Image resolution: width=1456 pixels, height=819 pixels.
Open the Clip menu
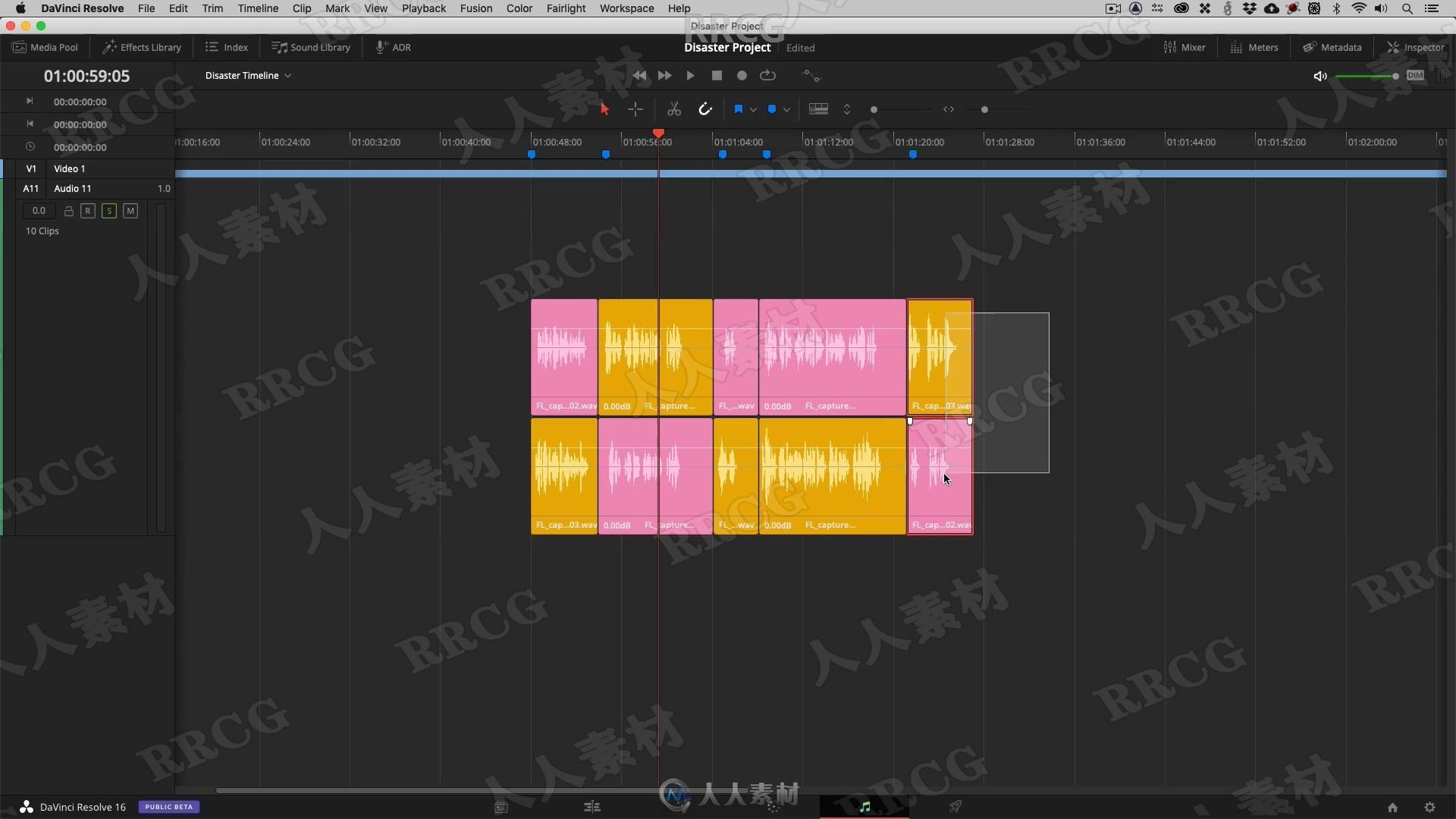coord(300,9)
